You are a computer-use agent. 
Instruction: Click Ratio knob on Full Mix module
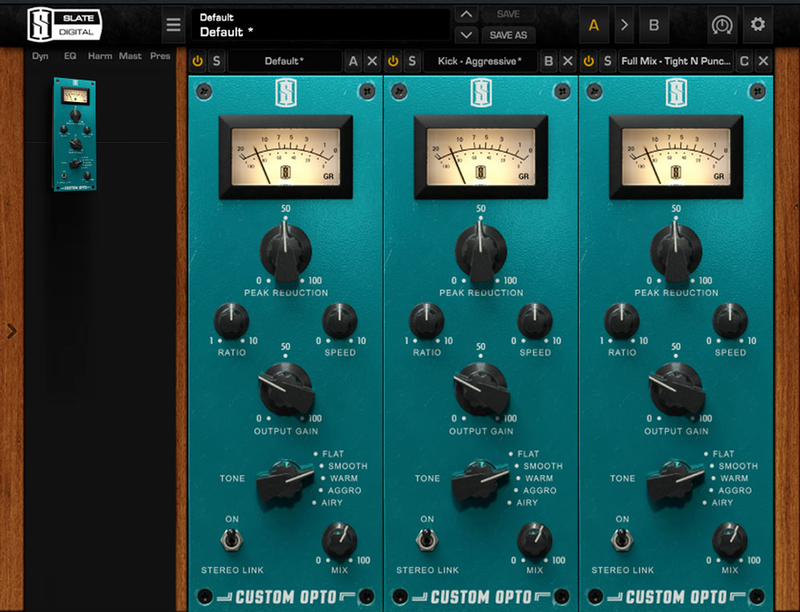pos(622,321)
